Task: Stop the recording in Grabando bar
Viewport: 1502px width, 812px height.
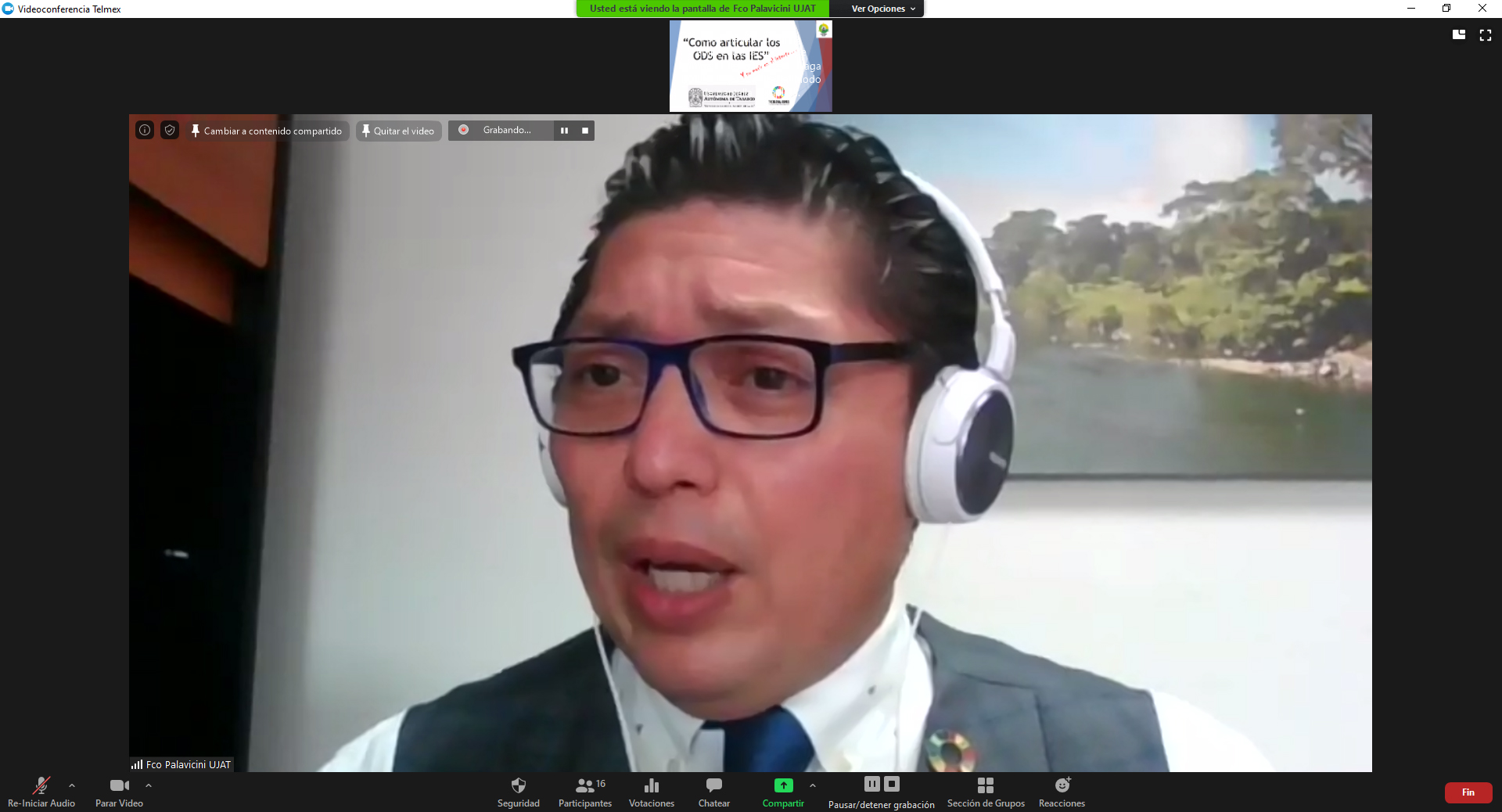Action: pos(585,131)
